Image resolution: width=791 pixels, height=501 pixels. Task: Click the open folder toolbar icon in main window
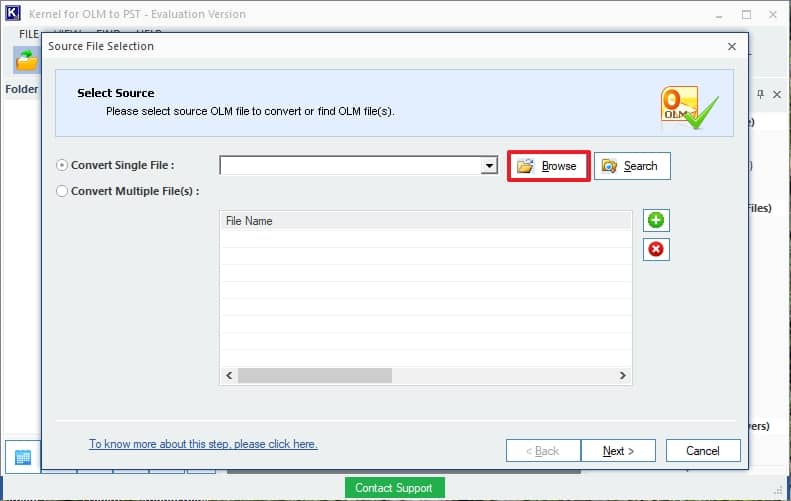[26, 61]
